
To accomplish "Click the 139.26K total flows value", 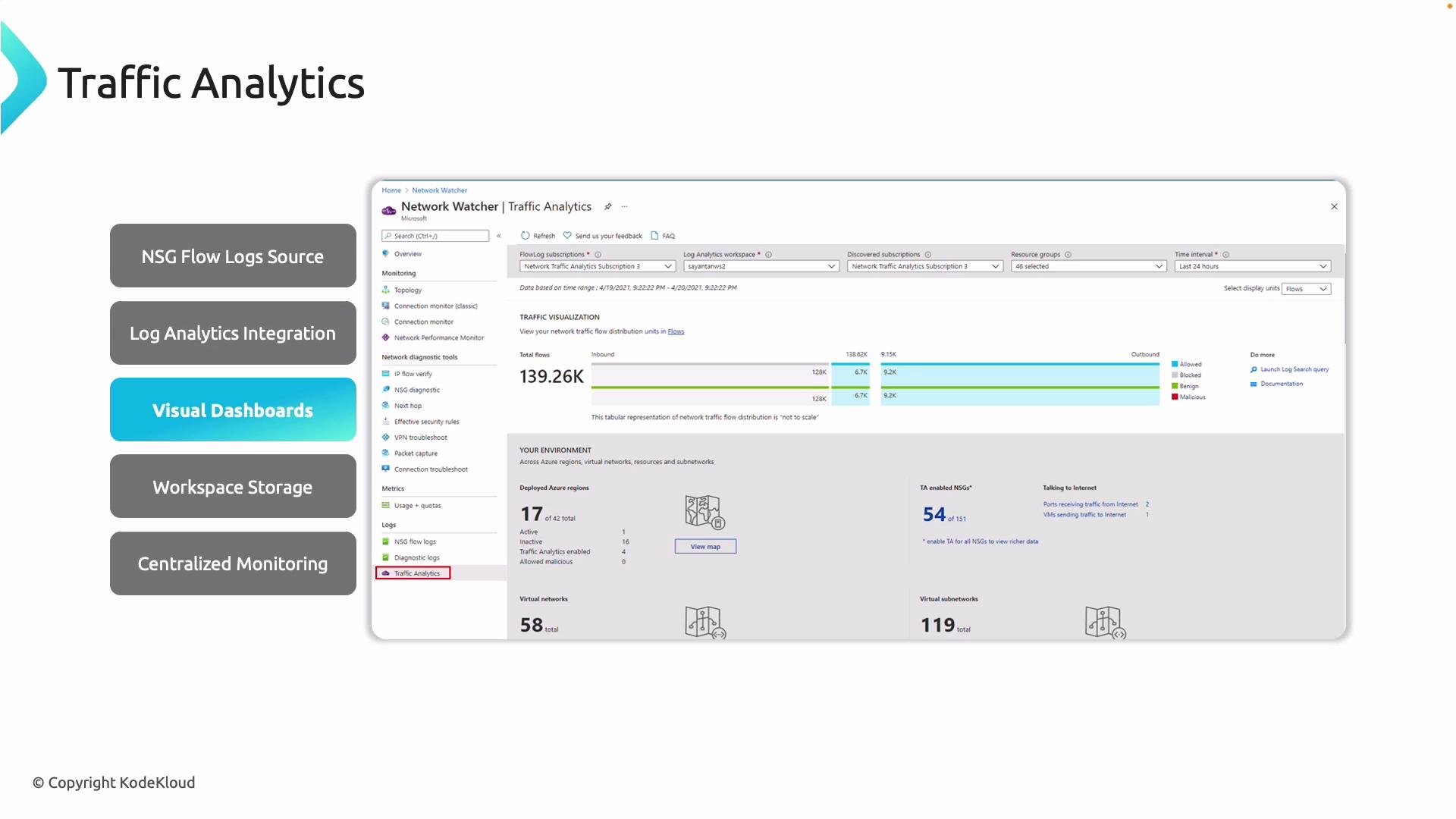I will [x=551, y=377].
